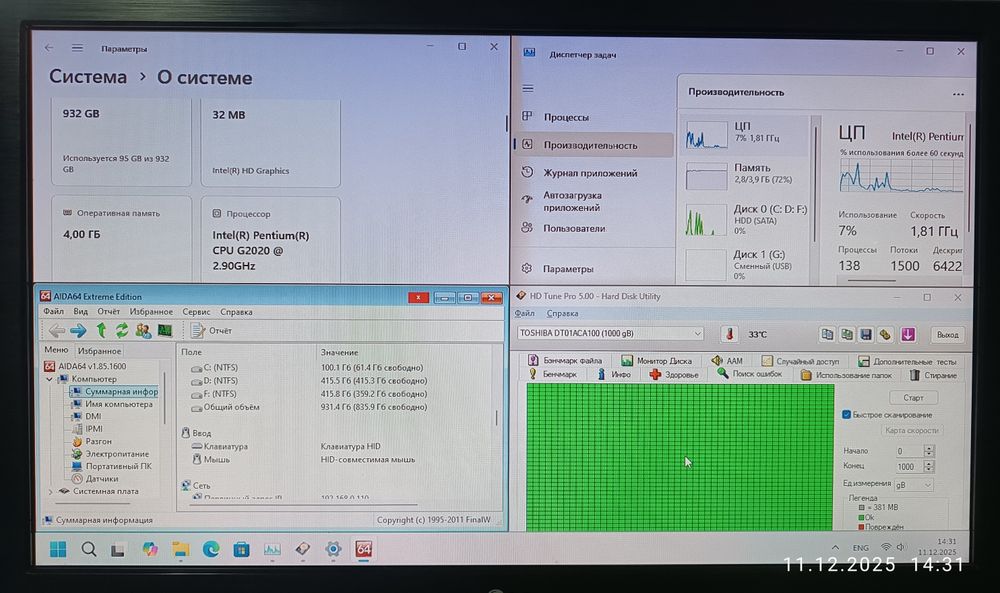Click the Начало value spinner arrows
Image resolution: width=1000 pixels, height=593 pixels.
929,451
